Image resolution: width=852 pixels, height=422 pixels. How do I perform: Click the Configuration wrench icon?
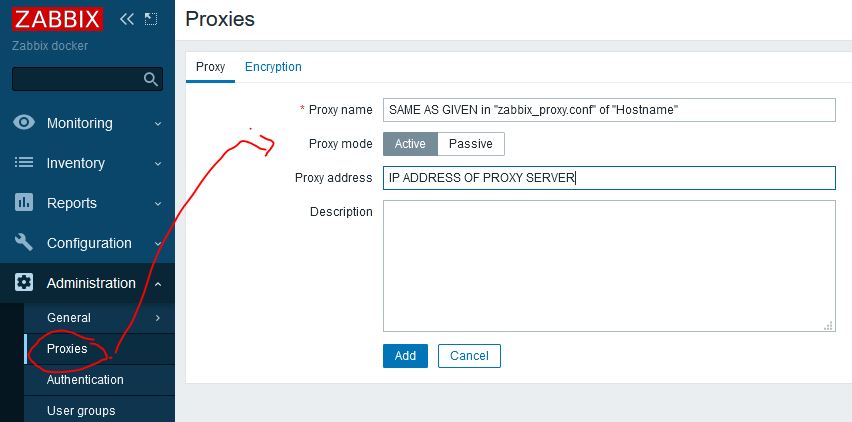24,243
